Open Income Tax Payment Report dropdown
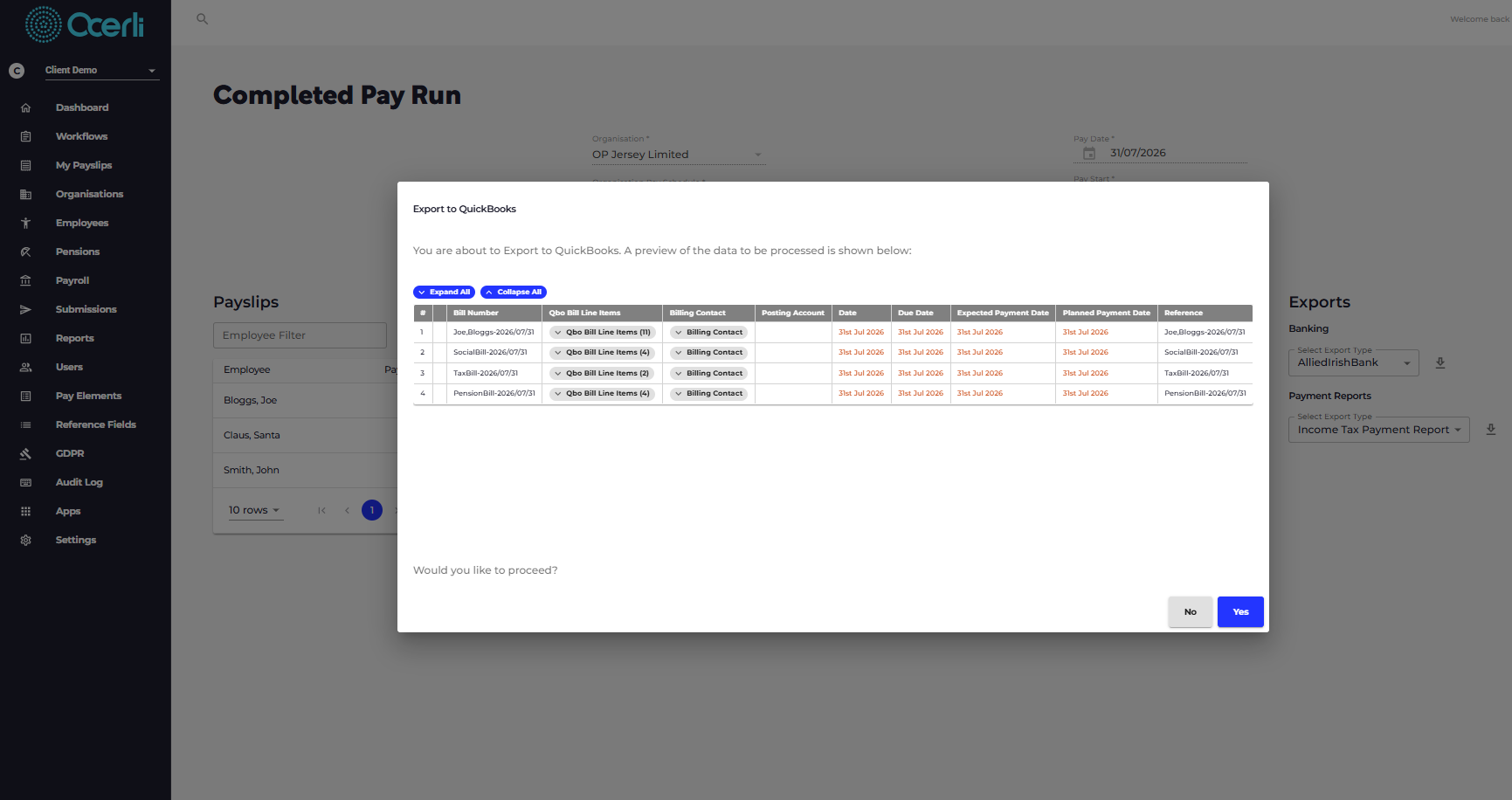 click(1378, 430)
